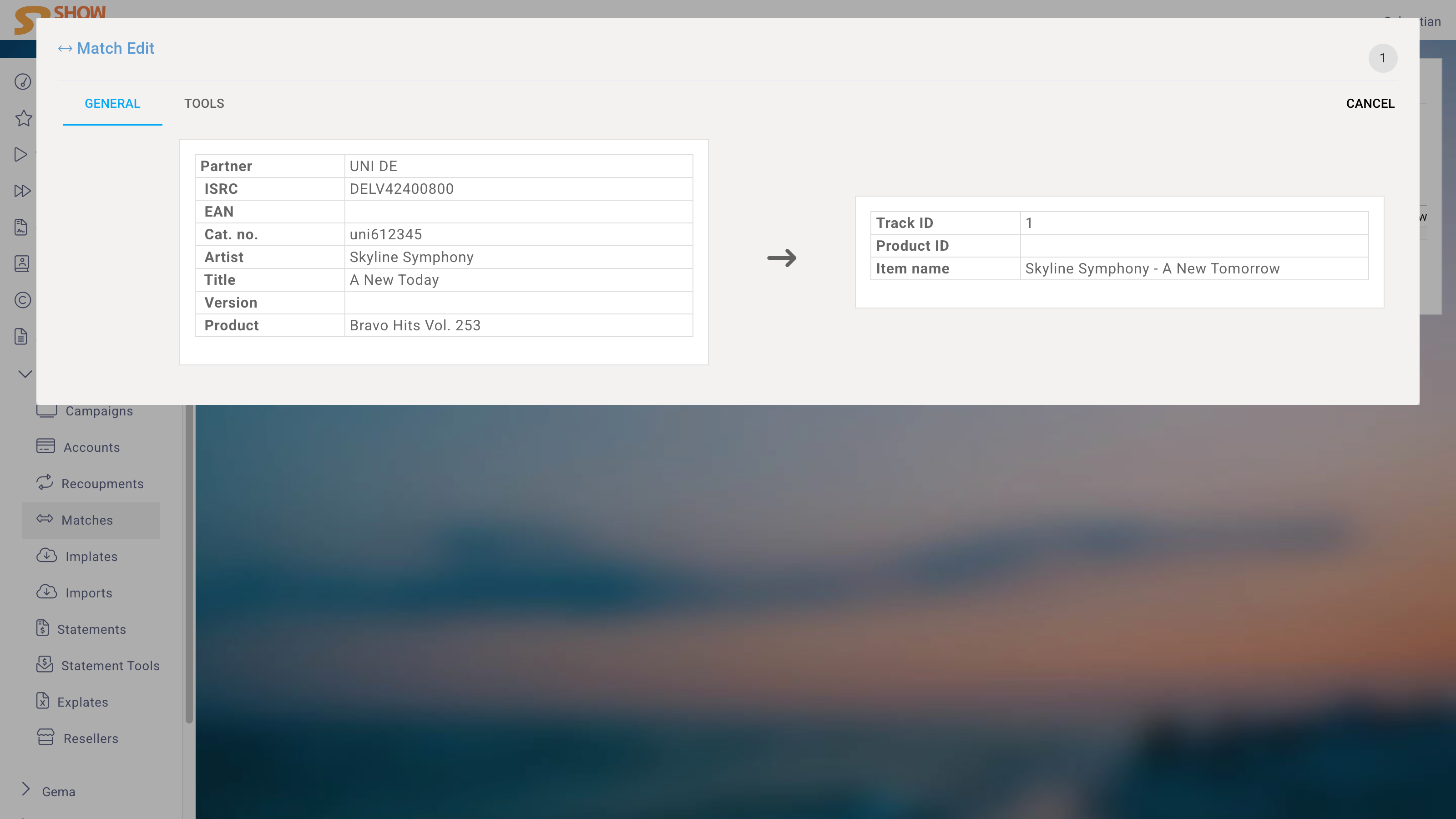Click the document lines sidebar icon
The height and width of the screenshot is (819, 1456).
click(x=21, y=336)
